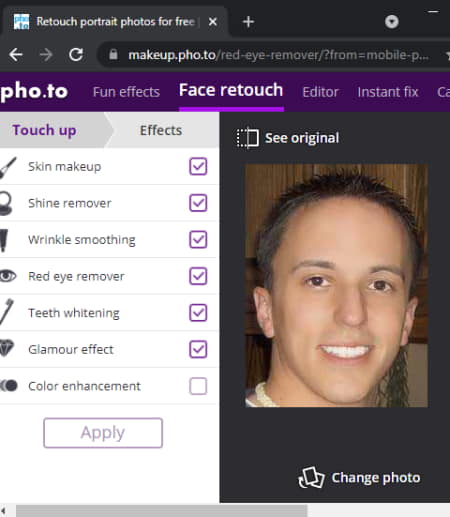Click the Change photo icon
This screenshot has height=517, width=450.
[x=311, y=477]
